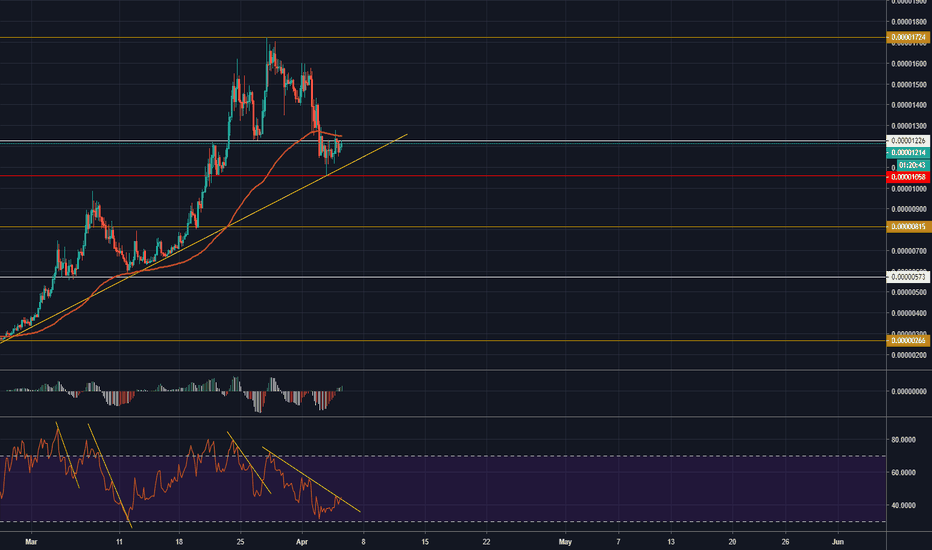
Task: Click the Mar date label
Action: 32,542
